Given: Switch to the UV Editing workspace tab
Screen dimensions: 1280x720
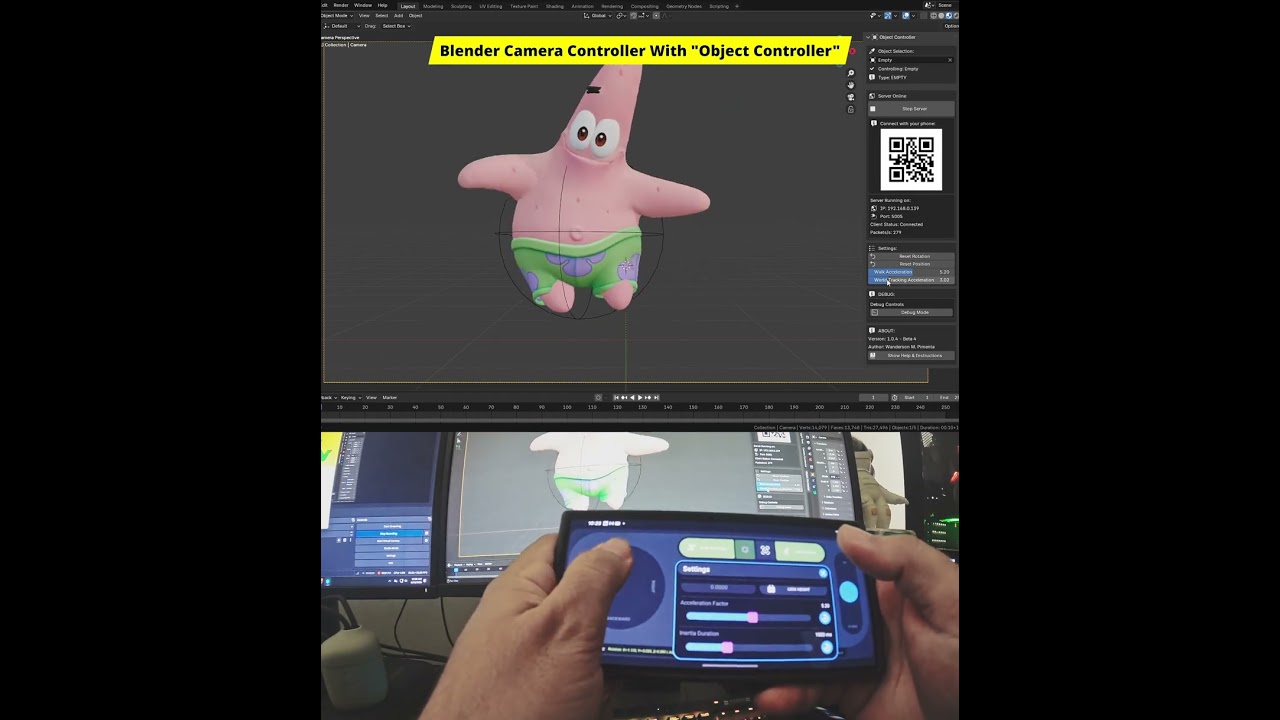Looking at the screenshot, I should [x=491, y=6].
